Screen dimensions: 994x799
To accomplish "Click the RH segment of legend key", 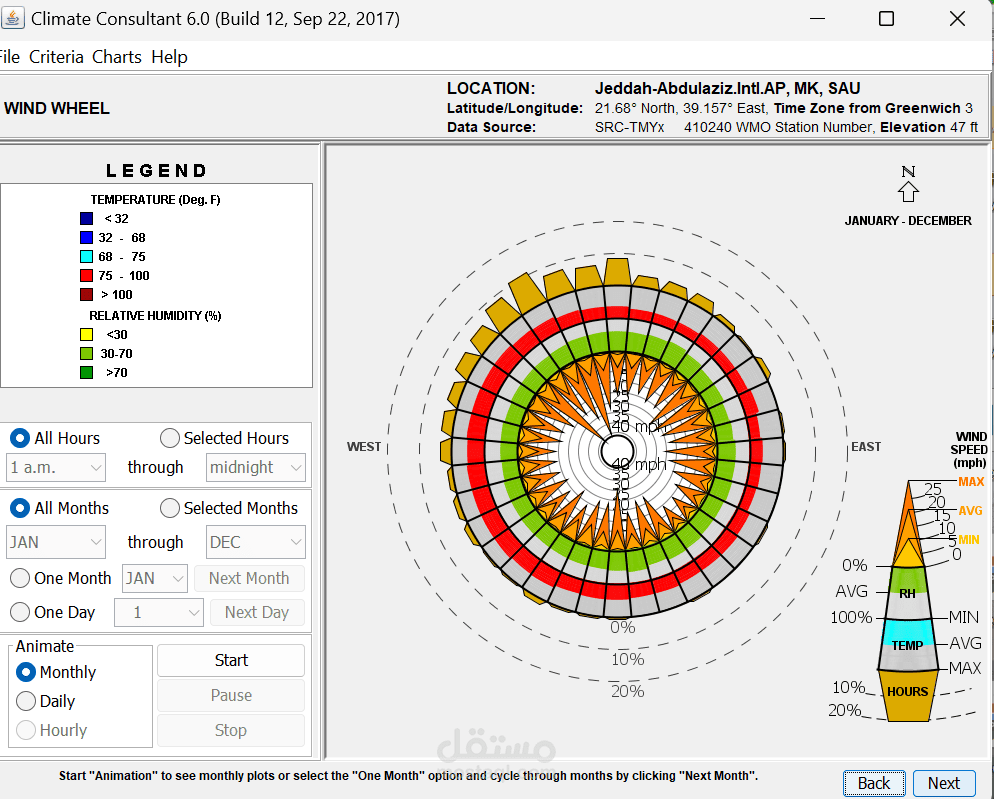I will click(907, 594).
